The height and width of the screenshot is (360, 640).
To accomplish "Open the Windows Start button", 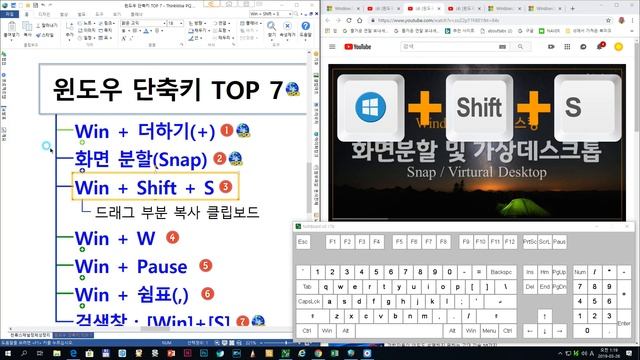I will (x=8, y=353).
